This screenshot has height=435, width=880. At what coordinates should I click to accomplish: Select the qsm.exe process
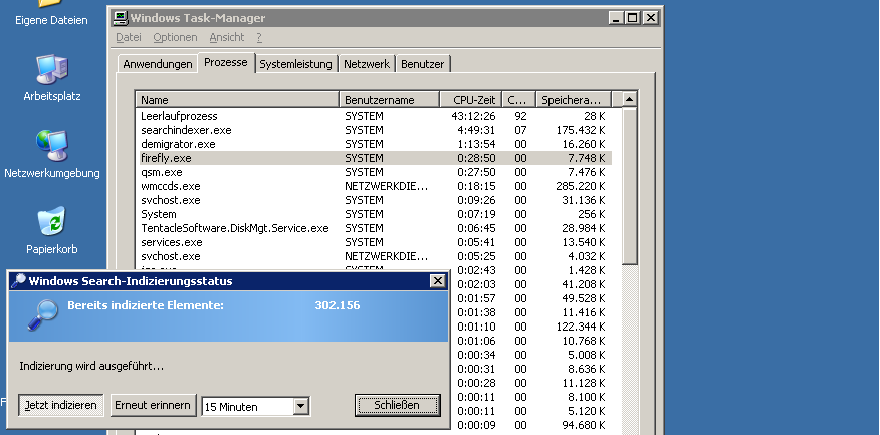coord(375,172)
